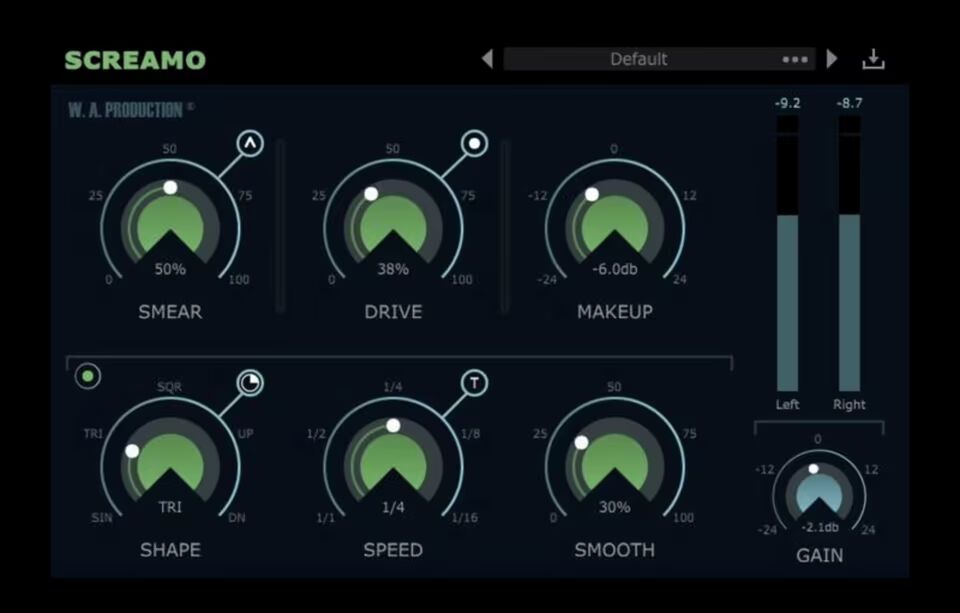
Task: Go to the previous preset with left arrow
Action: tap(487, 59)
